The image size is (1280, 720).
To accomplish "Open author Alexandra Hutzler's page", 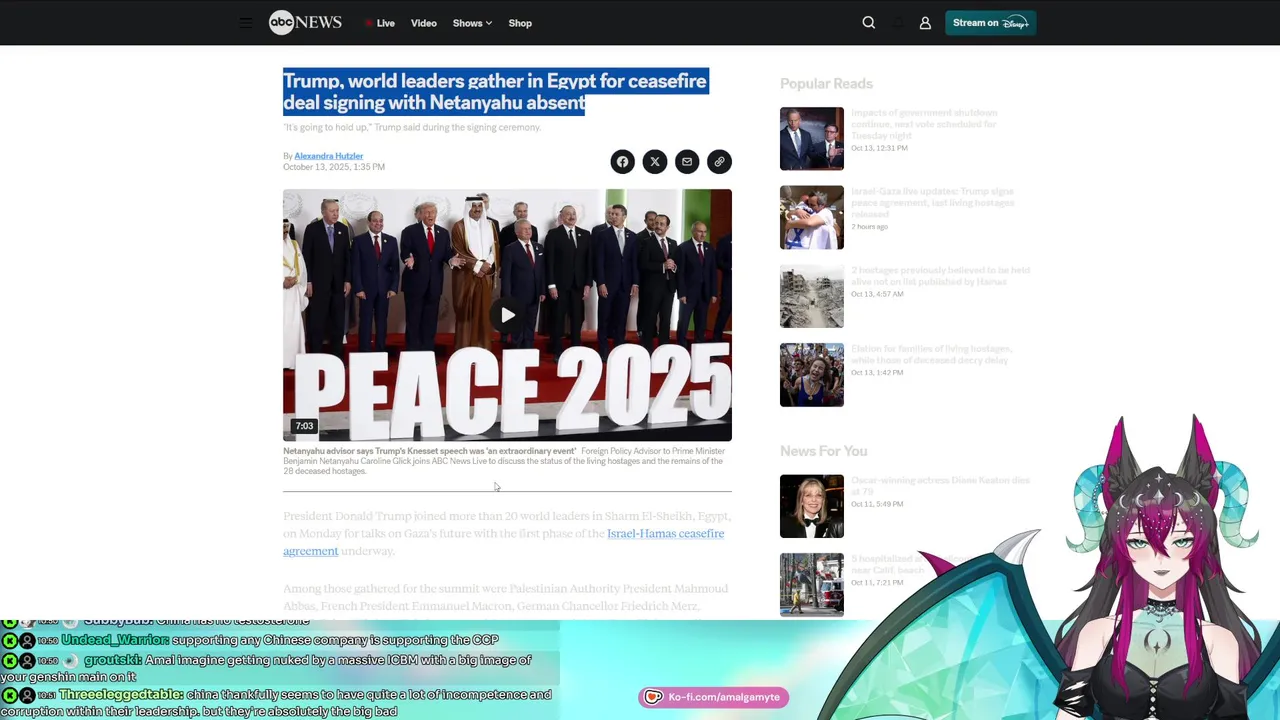I will [x=329, y=156].
